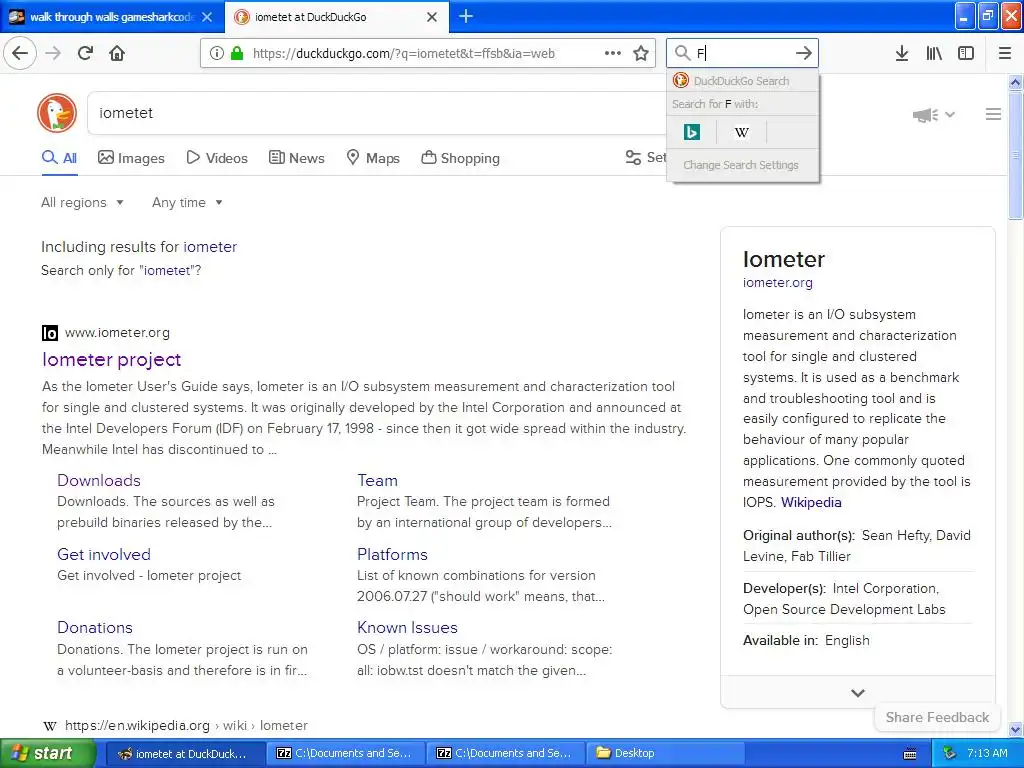Click the green secure padlock icon

click(x=236, y=54)
